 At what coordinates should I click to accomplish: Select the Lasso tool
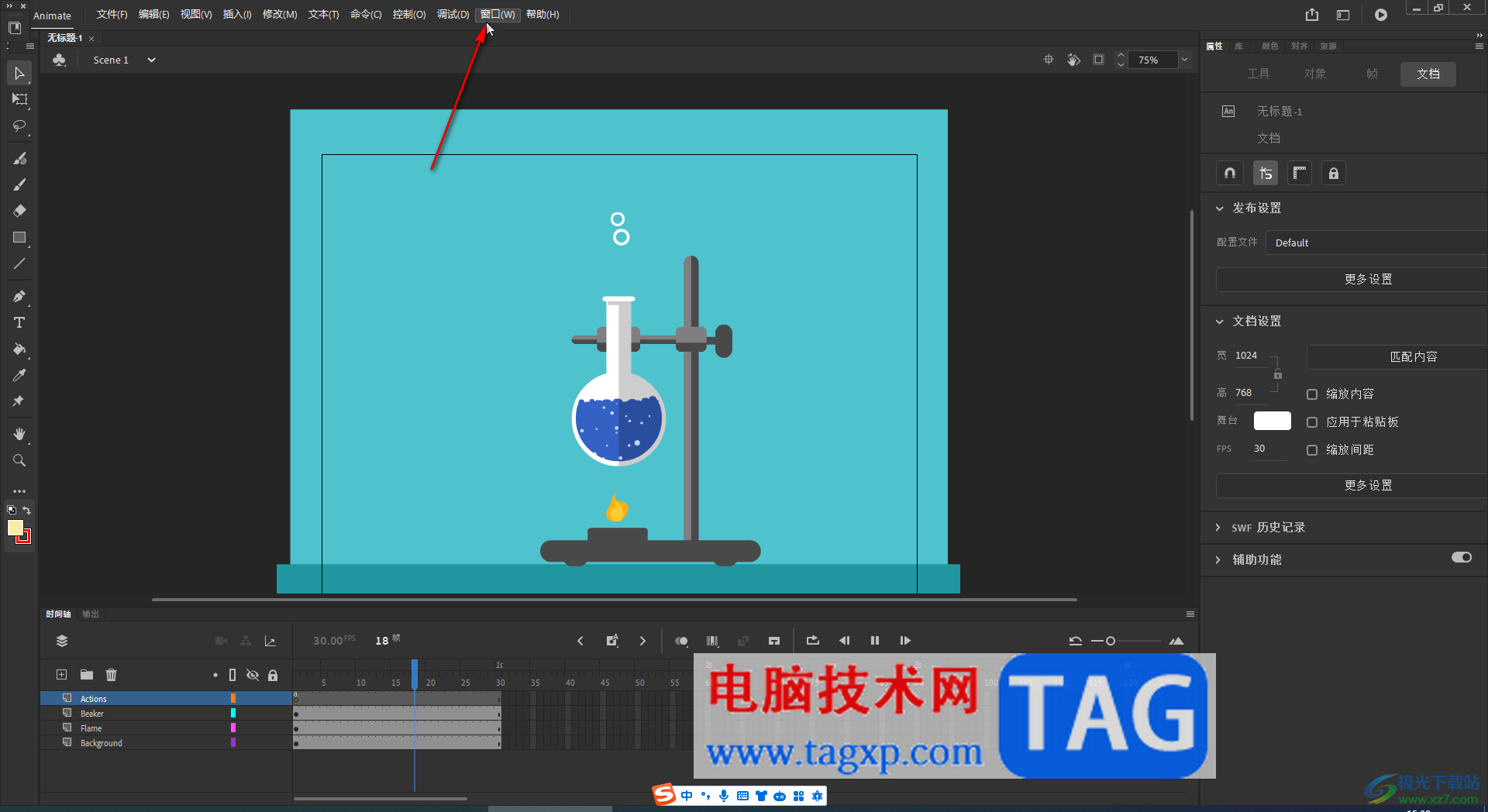point(19,126)
